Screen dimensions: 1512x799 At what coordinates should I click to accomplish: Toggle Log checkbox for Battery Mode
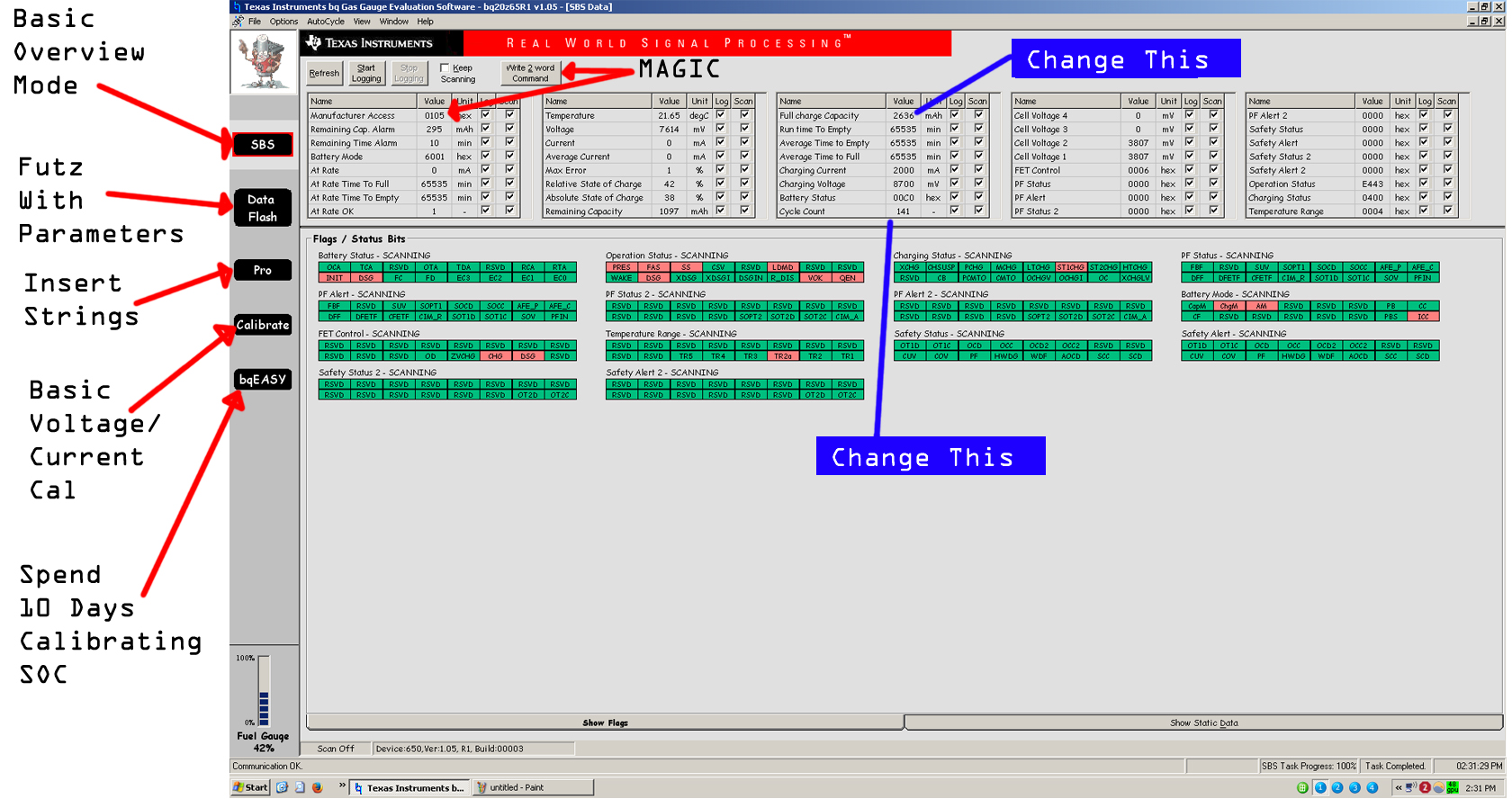(x=486, y=156)
